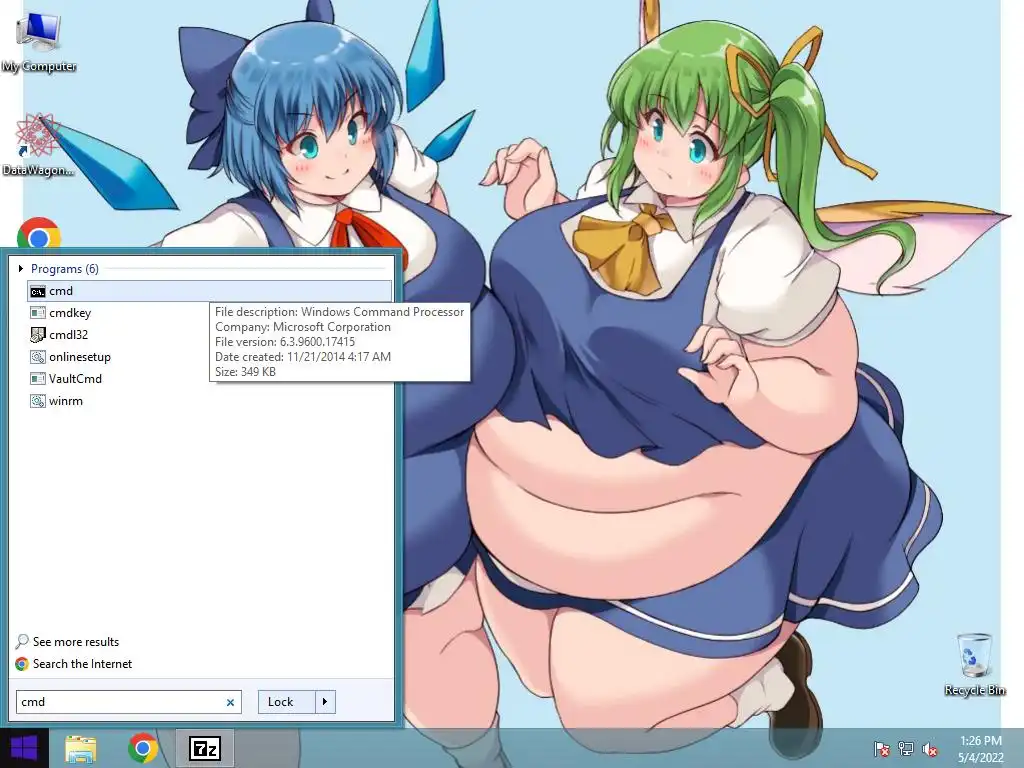This screenshot has width=1024, height=768.
Task: Open the 7-Zip taskbar icon
Action: pyautogui.click(x=204, y=748)
